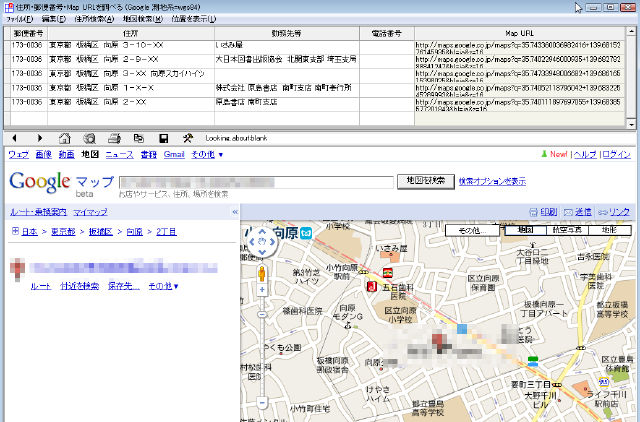Image resolution: width=640 pixels, height=422 pixels.
Task: Pan map left with navigation arrow
Action: [252, 242]
